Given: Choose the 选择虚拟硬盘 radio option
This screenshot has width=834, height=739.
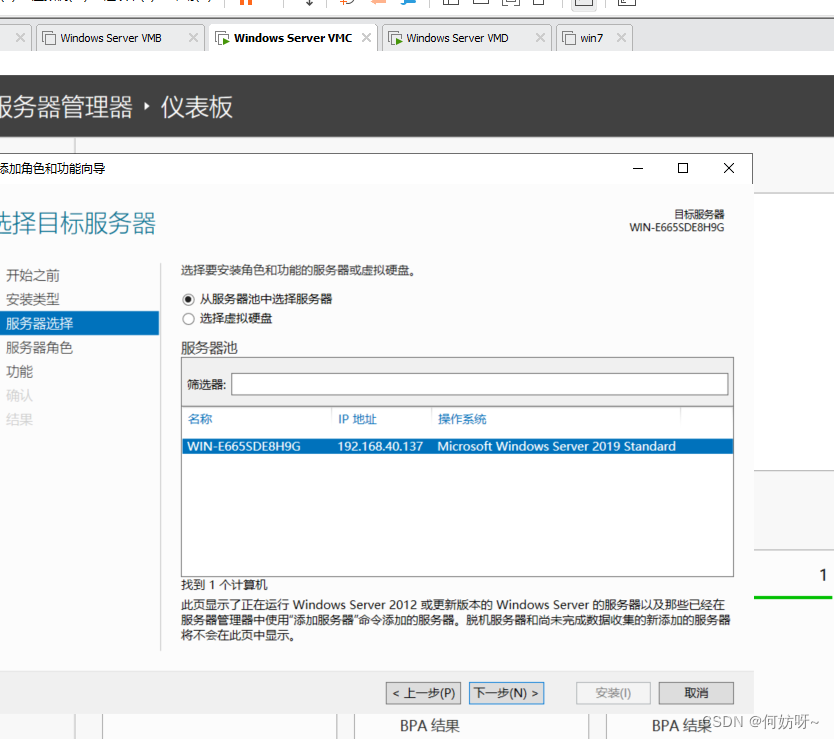Looking at the screenshot, I should (189, 319).
